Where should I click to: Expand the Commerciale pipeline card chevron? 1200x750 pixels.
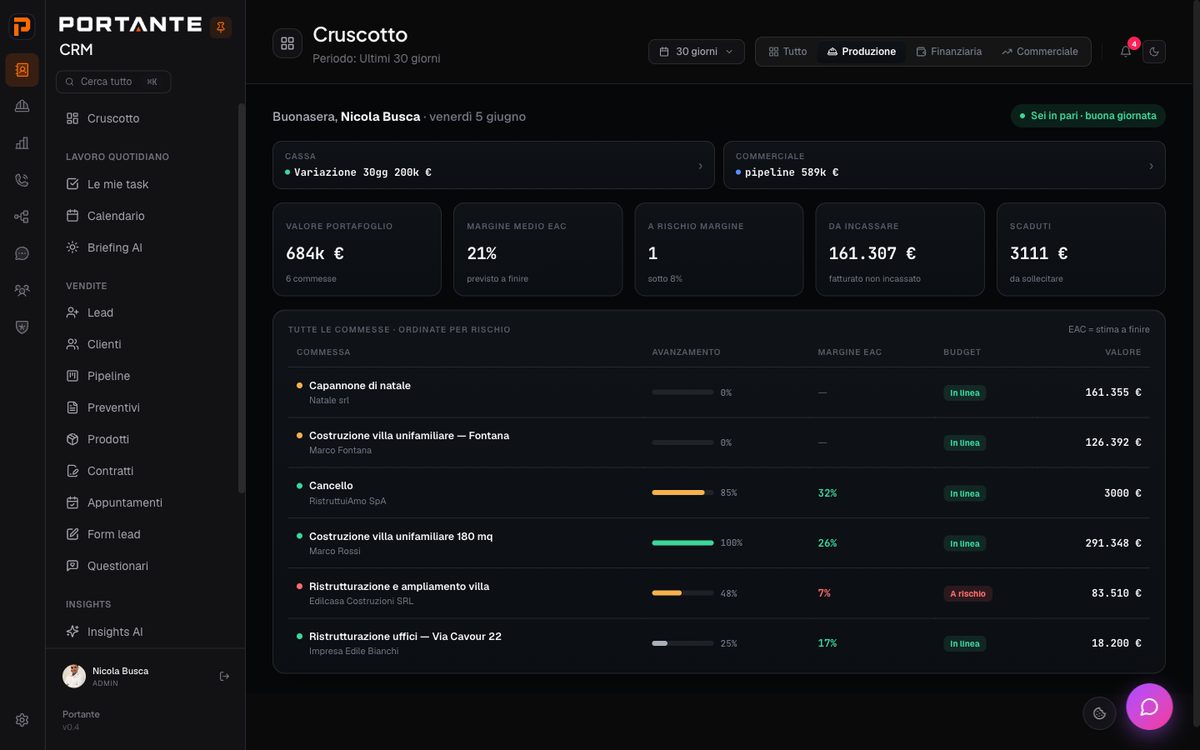coord(1151,166)
